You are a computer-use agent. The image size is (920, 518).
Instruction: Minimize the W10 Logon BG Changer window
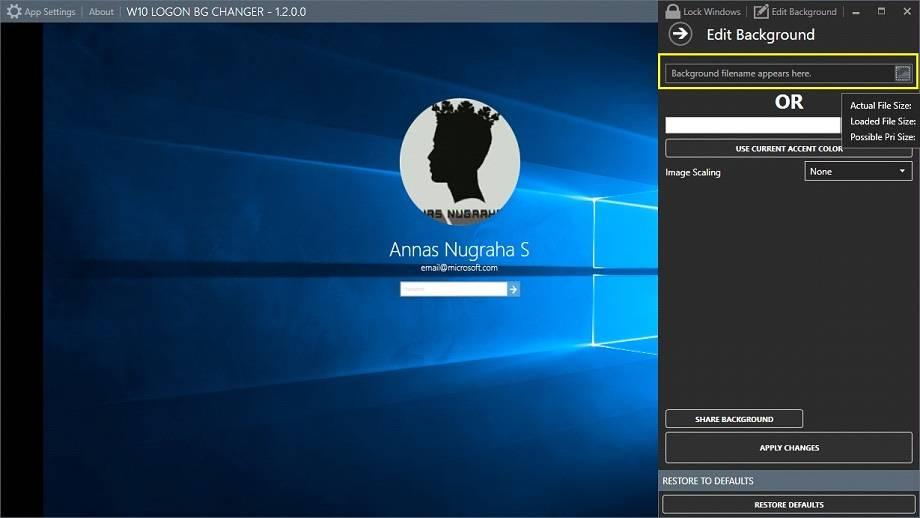tap(856, 12)
